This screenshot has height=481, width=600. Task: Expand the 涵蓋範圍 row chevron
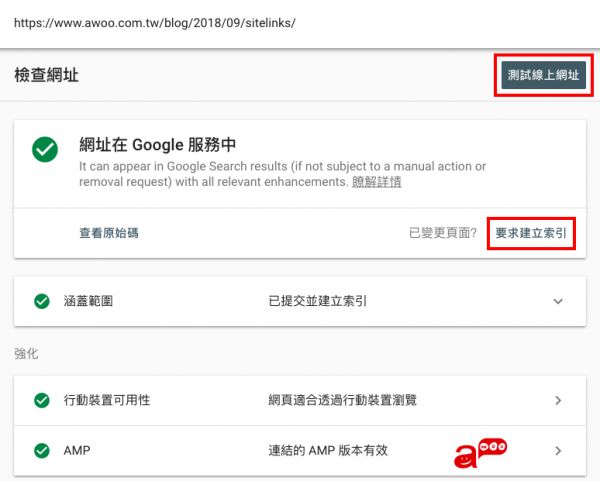pos(558,301)
